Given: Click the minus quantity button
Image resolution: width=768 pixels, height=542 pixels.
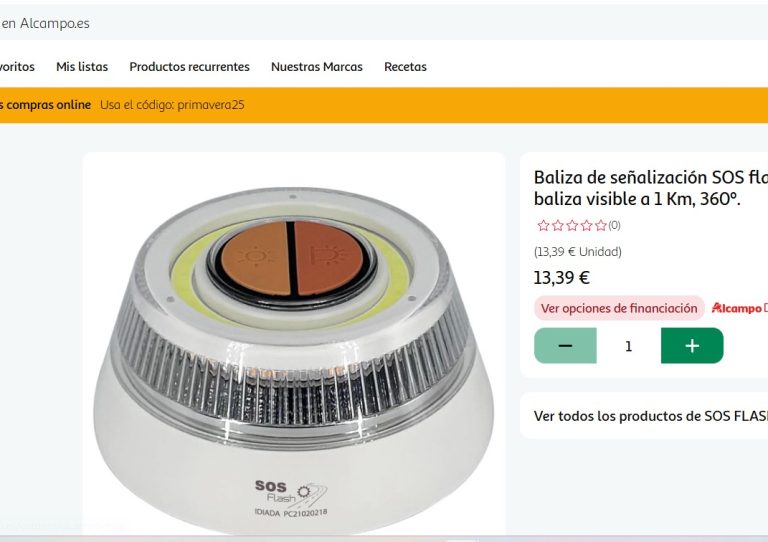Looking at the screenshot, I should (565, 346).
